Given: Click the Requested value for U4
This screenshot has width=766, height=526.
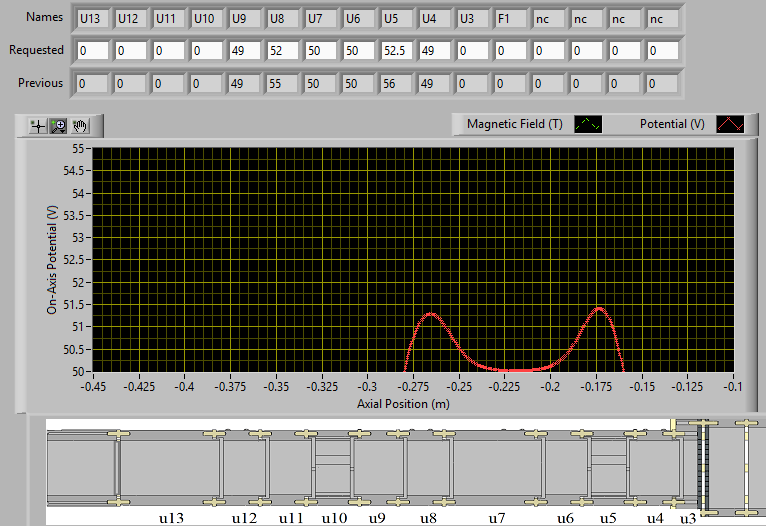Looking at the screenshot, I should tap(436, 51).
